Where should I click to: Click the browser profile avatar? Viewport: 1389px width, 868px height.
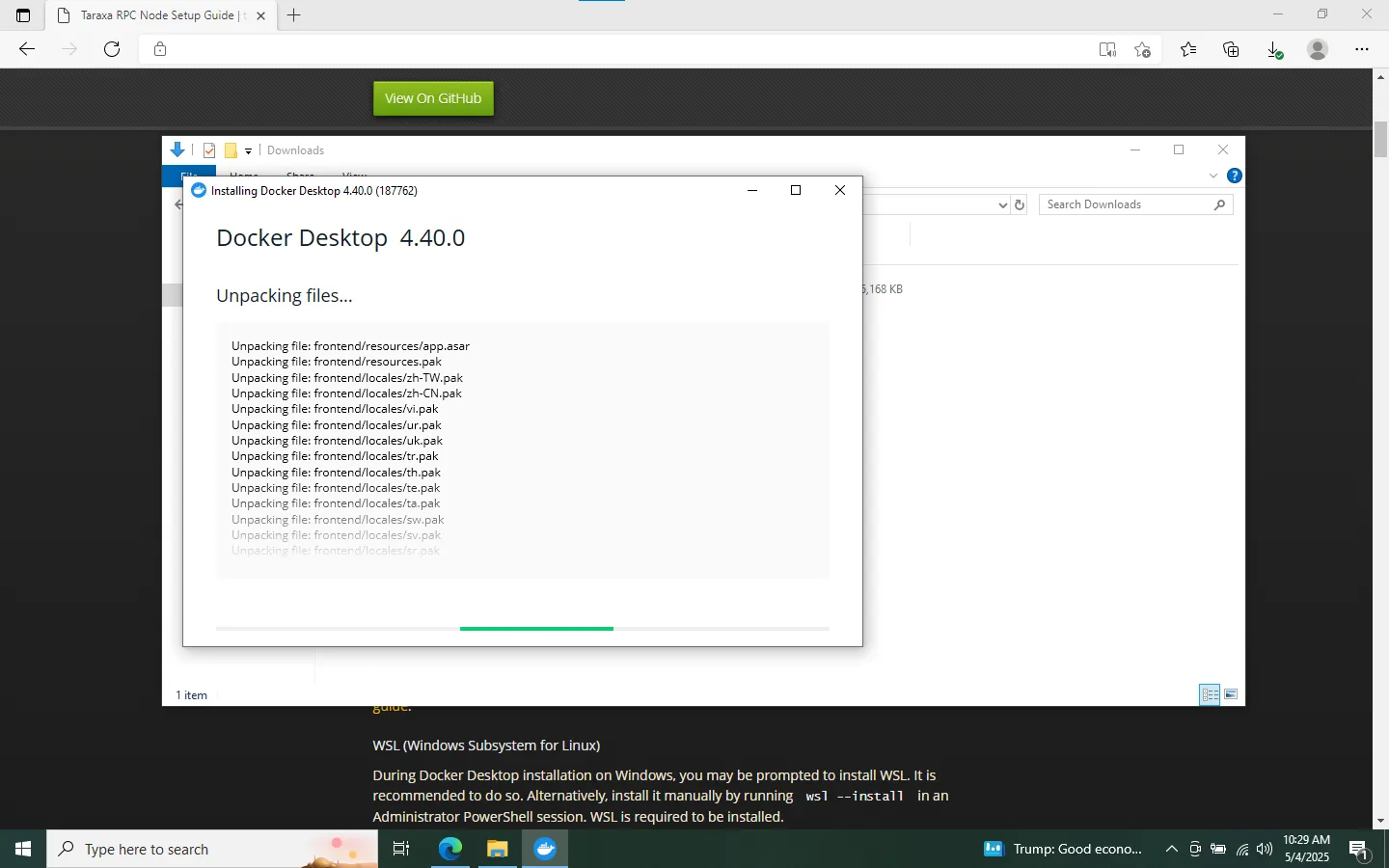coord(1318,49)
